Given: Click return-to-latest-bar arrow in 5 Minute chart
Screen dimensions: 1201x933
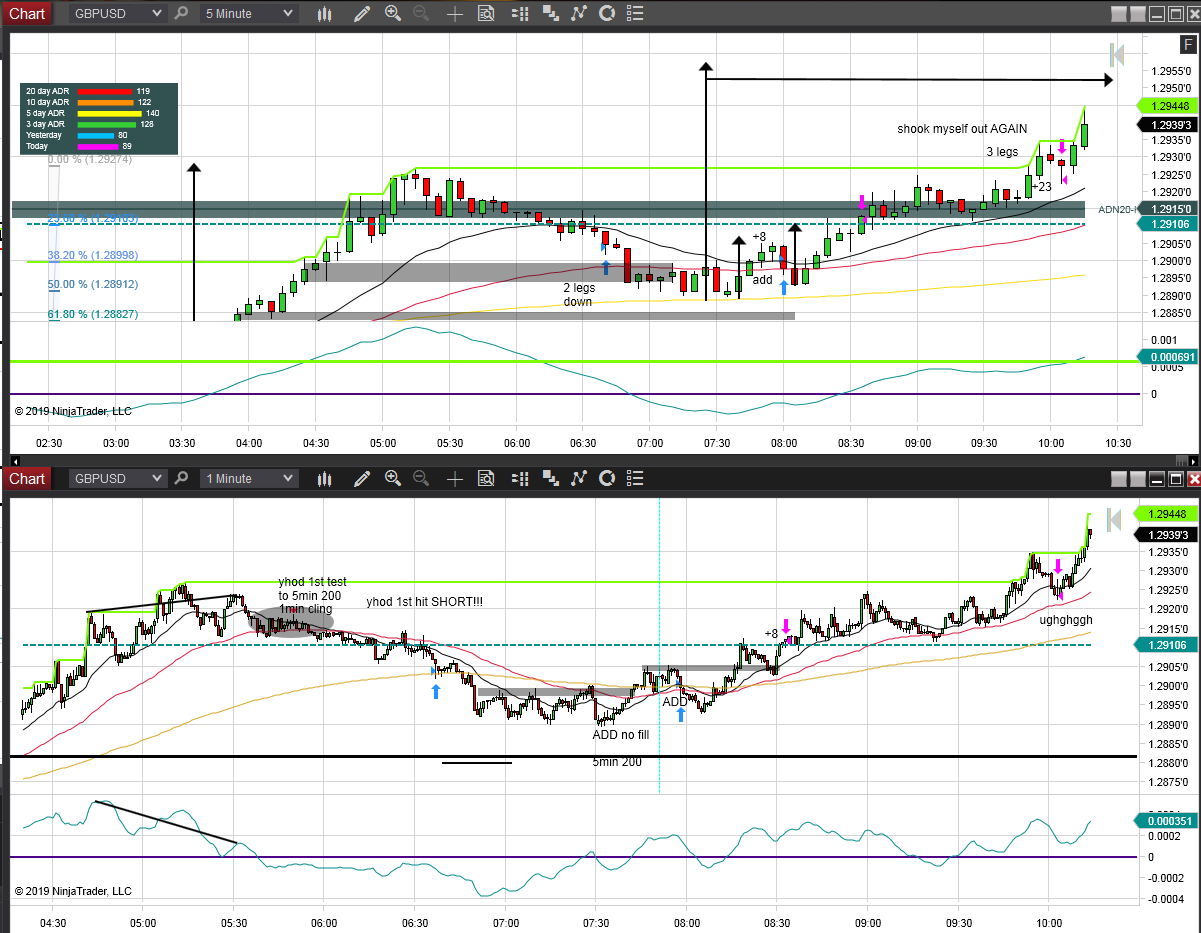Looking at the screenshot, I should 1117,54.
